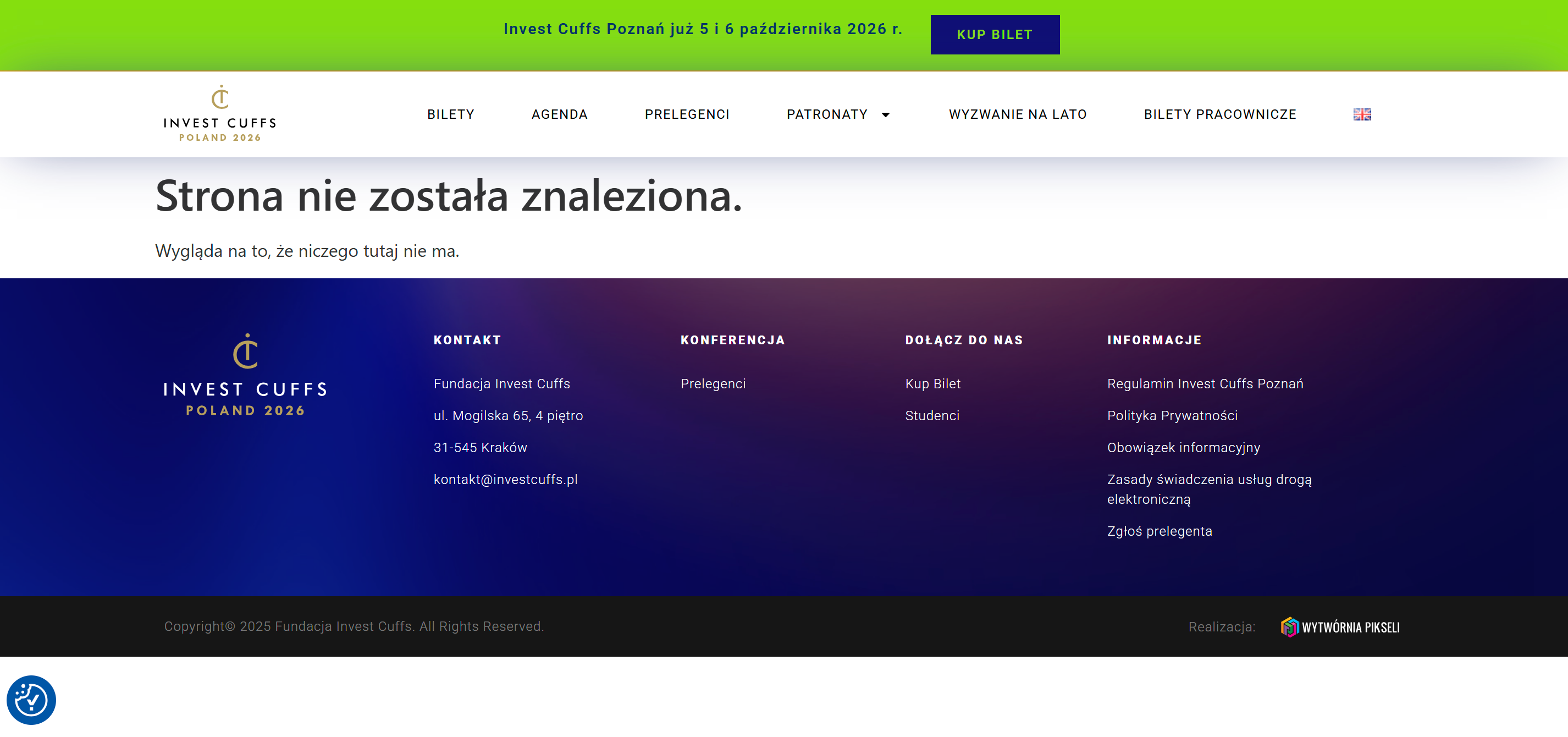This screenshot has height=737, width=1568.
Task: Click the kontakt@investcuffs.pl email address
Action: 505,480
